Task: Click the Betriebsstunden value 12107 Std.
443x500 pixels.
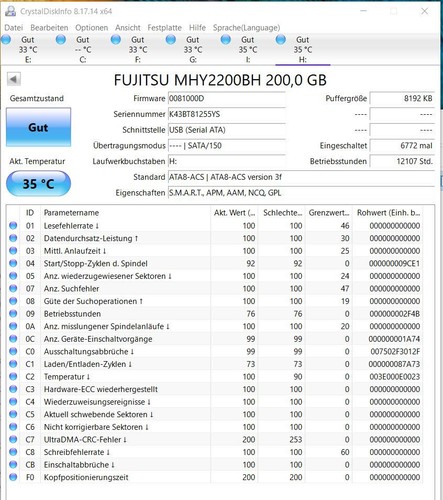Action: point(402,161)
